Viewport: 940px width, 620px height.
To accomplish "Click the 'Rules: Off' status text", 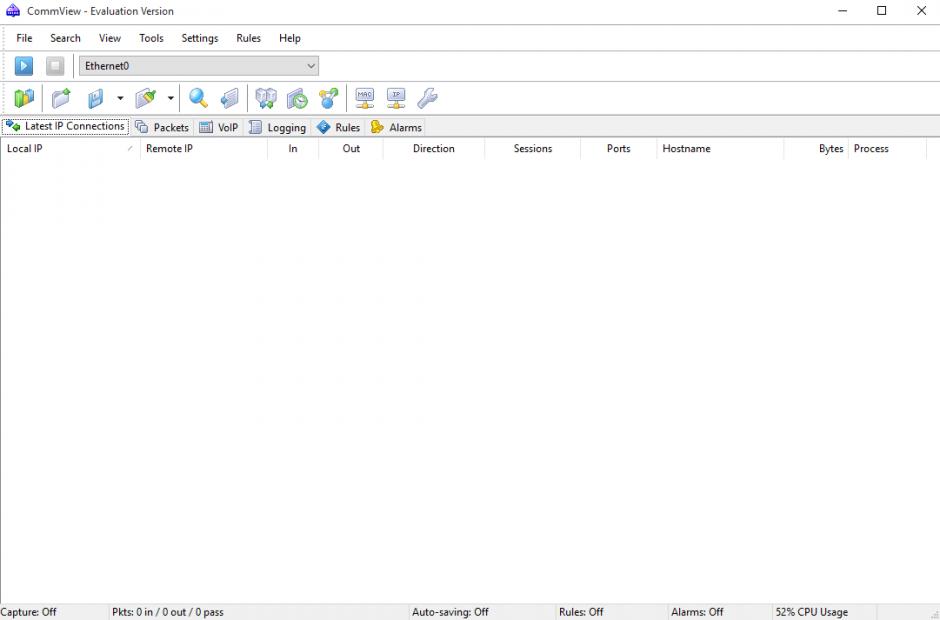I will pyautogui.click(x=581, y=612).
